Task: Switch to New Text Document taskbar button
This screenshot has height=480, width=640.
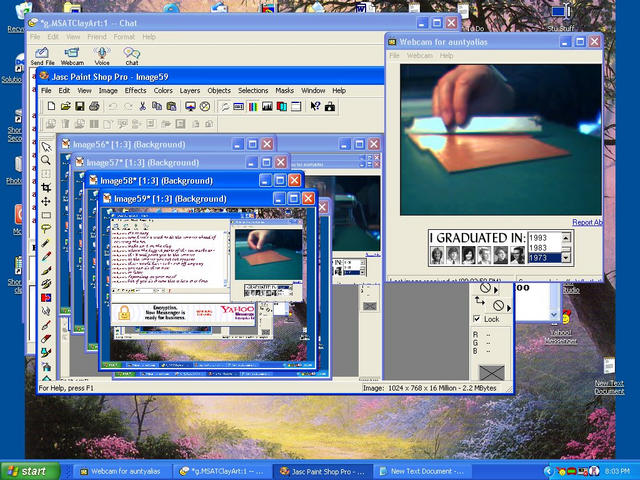Action: 422,471
